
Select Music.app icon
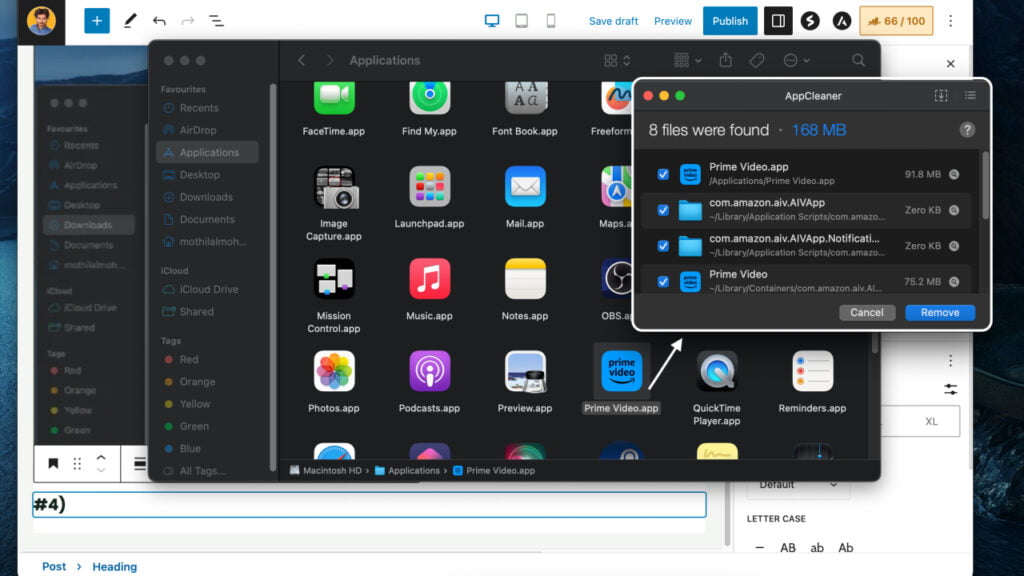pyautogui.click(x=429, y=279)
